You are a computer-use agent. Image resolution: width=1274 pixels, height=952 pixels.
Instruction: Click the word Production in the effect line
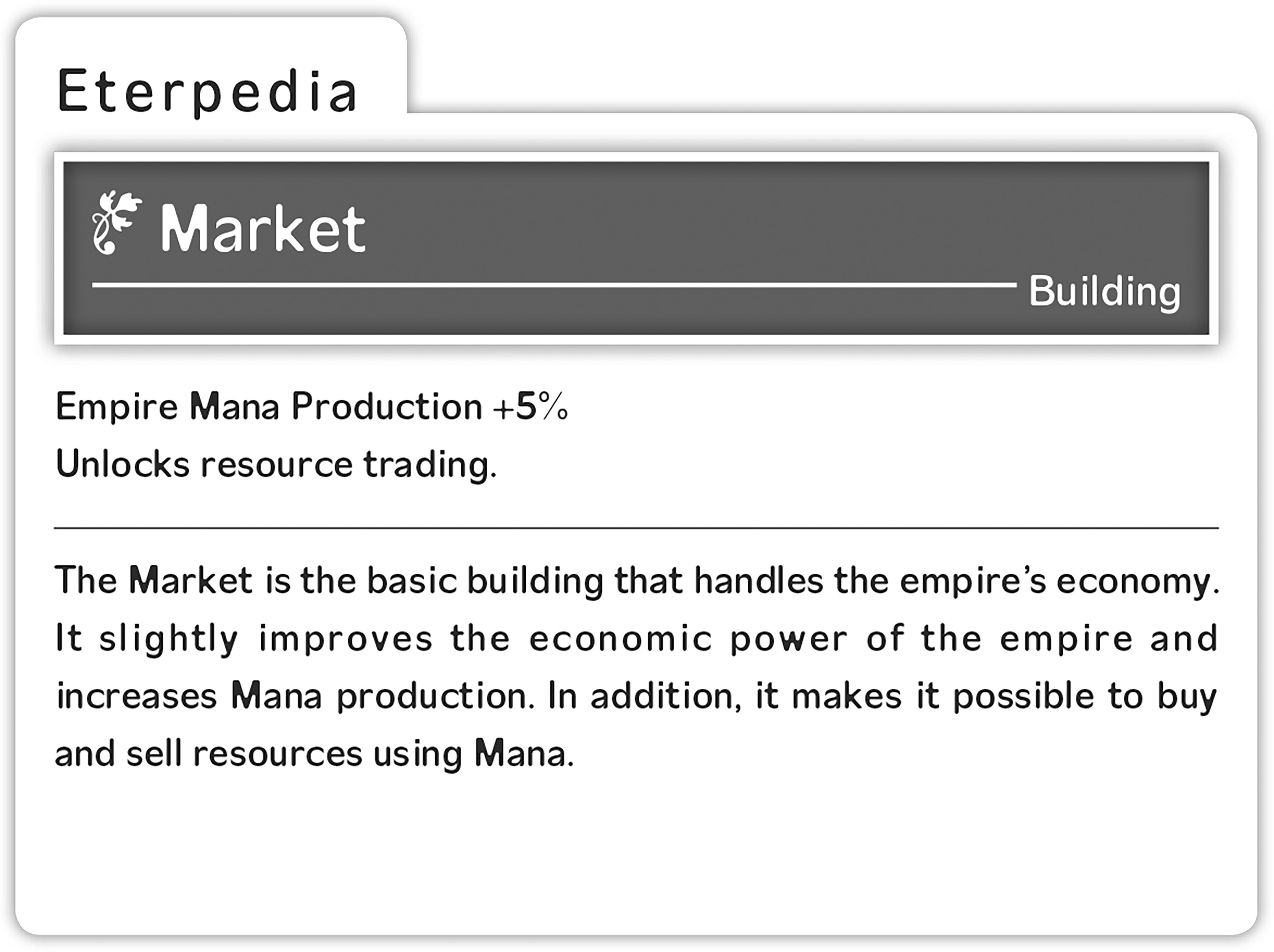tap(386, 407)
